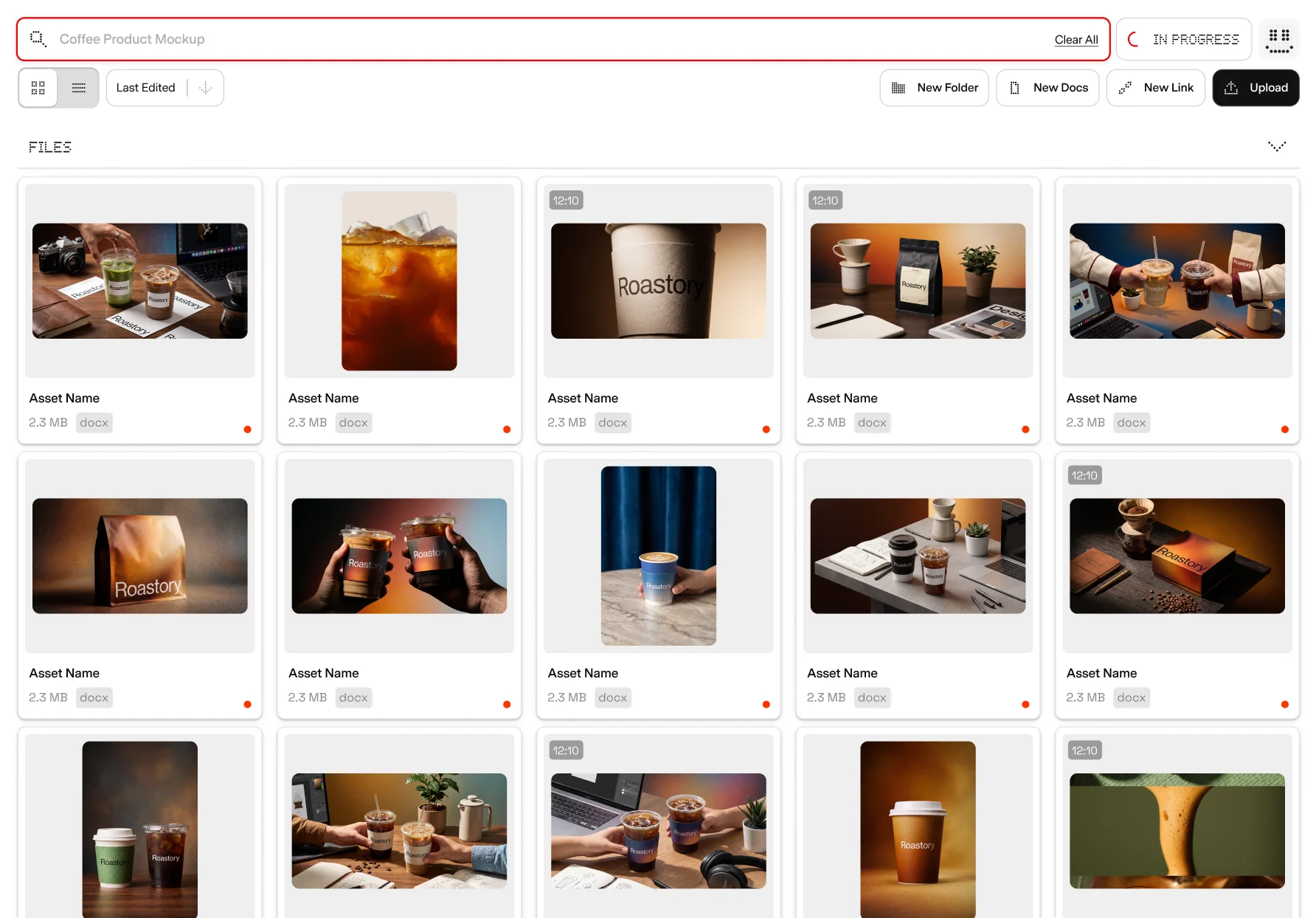
Task: Open the hands toasting over laptop thumbnail
Action: [x=1177, y=281]
